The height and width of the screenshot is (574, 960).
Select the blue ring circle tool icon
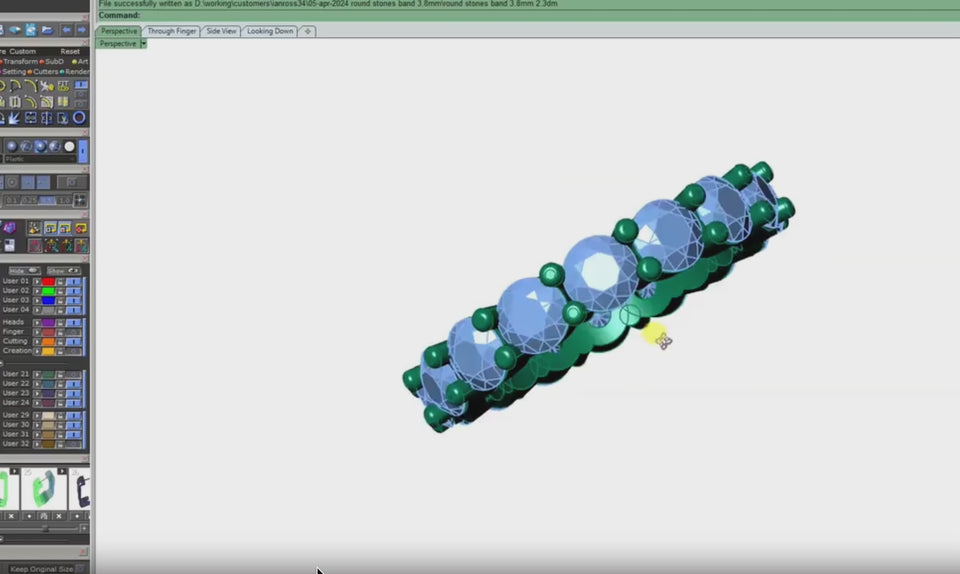click(79, 118)
